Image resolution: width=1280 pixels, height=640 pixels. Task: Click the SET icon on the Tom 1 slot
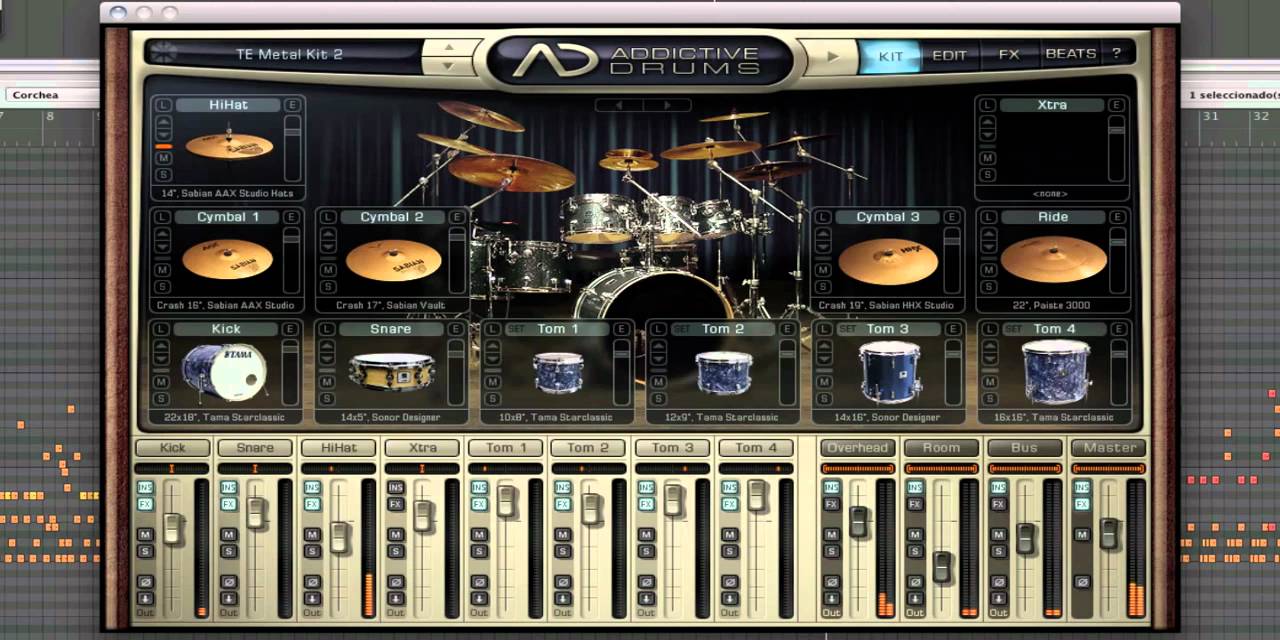tap(516, 329)
